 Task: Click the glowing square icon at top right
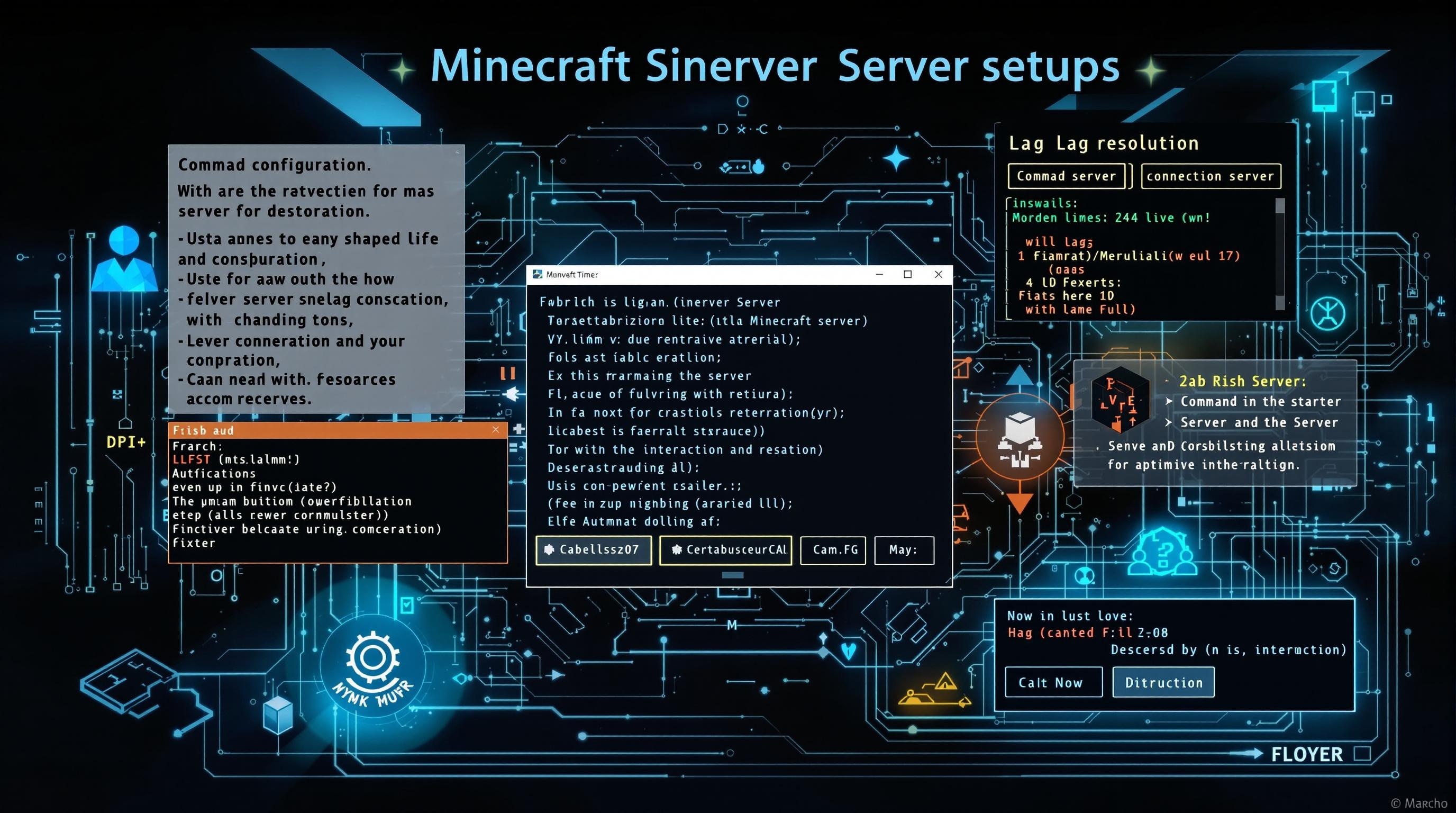point(1324,96)
